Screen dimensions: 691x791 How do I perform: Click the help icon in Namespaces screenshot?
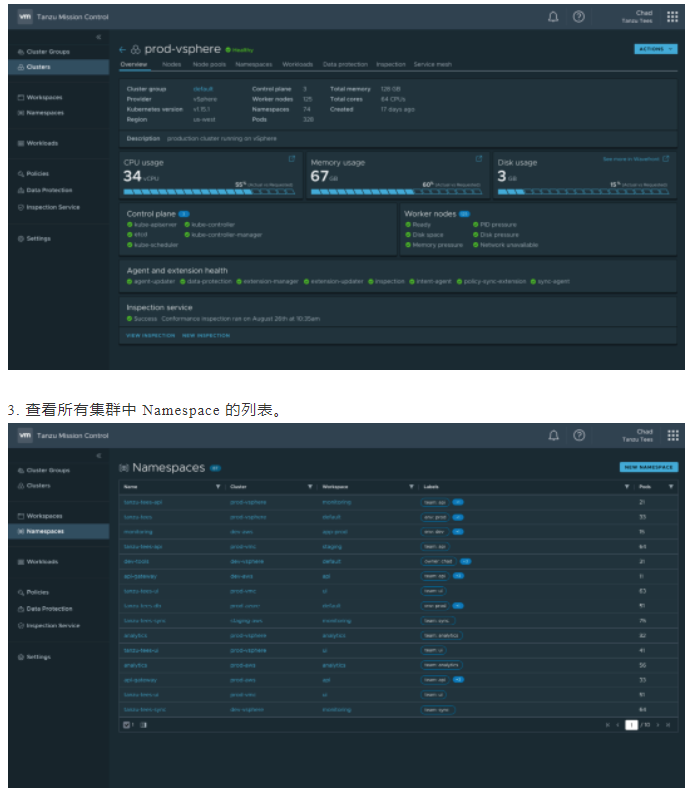pos(579,436)
